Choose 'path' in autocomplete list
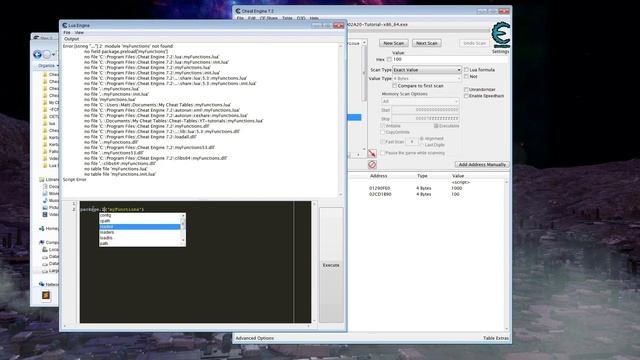640x360 pixels. [139, 243]
